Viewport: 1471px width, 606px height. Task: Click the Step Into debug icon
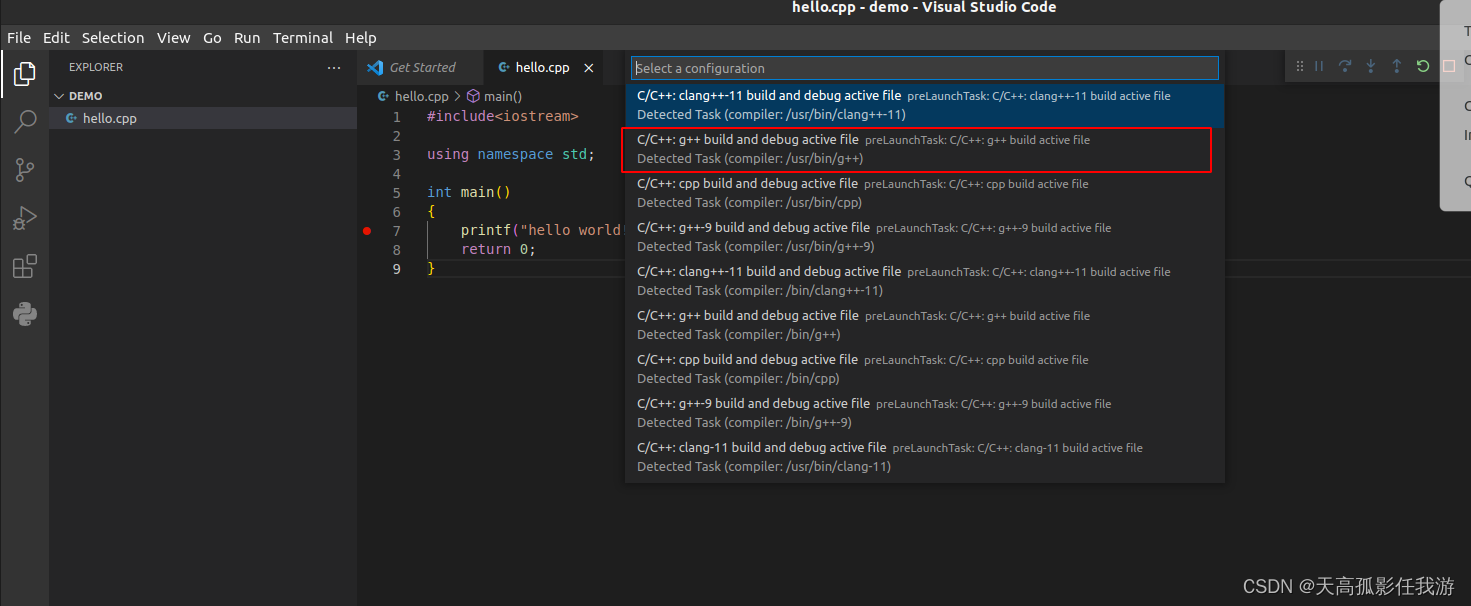coord(1370,65)
